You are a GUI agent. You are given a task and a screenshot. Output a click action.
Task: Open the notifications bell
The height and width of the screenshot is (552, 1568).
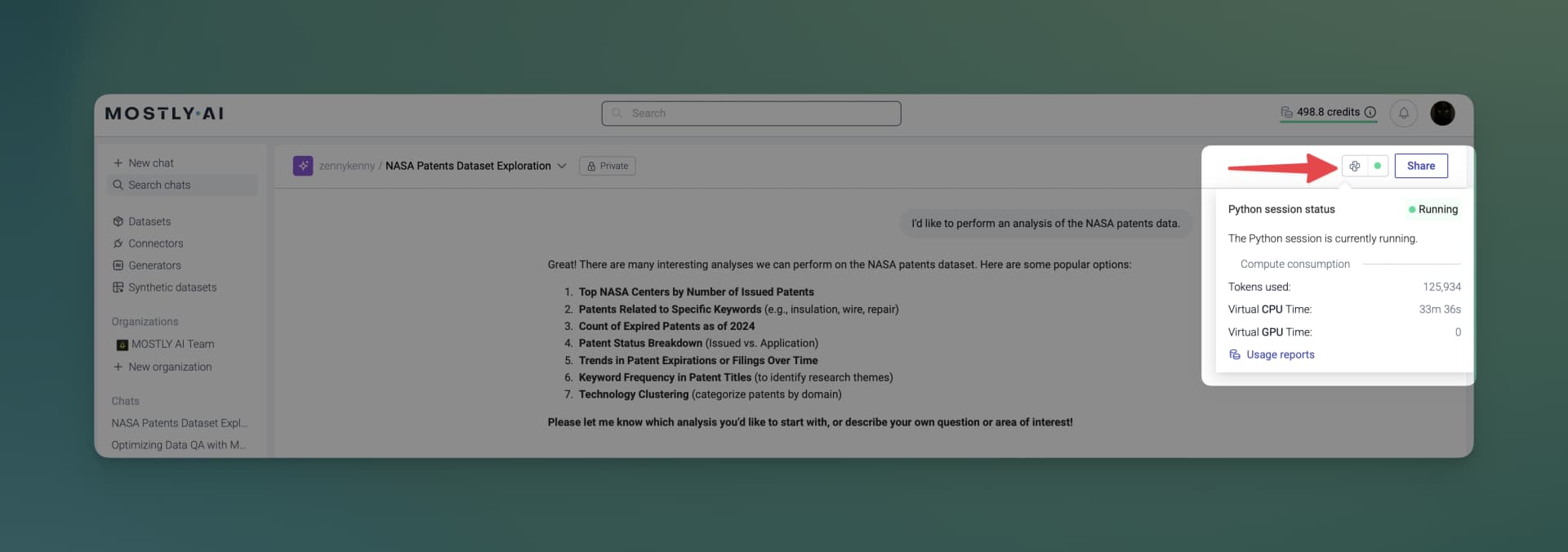1403,114
